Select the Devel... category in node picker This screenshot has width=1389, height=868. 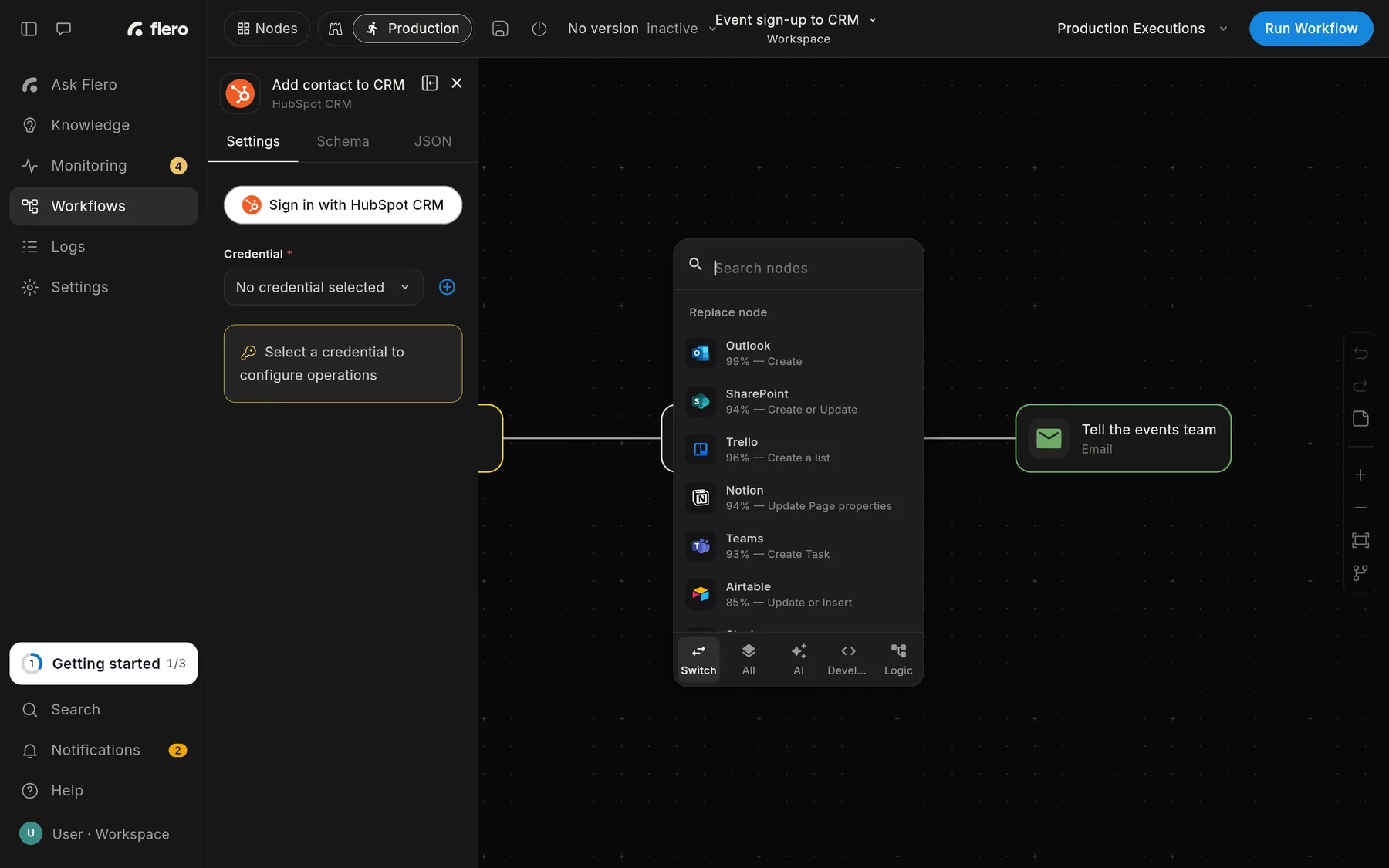(847, 660)
